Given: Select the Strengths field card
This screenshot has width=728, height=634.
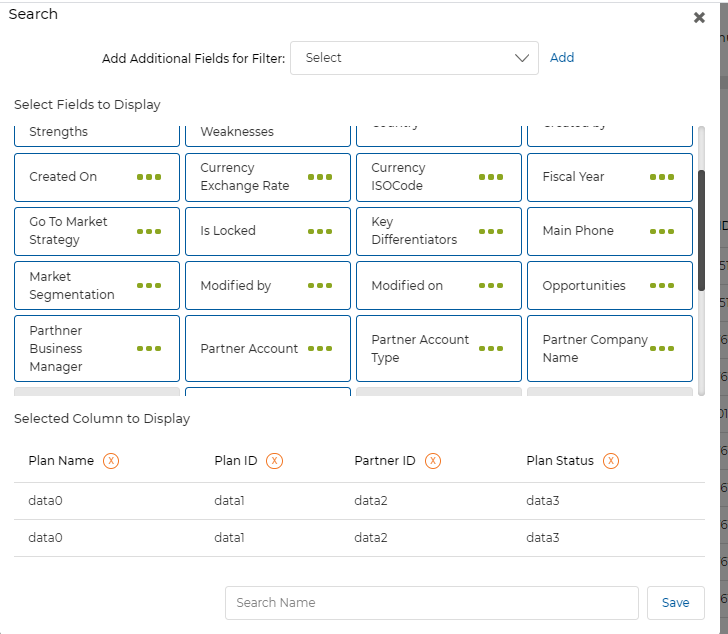Looking at the screenshot, I should 97,136.
